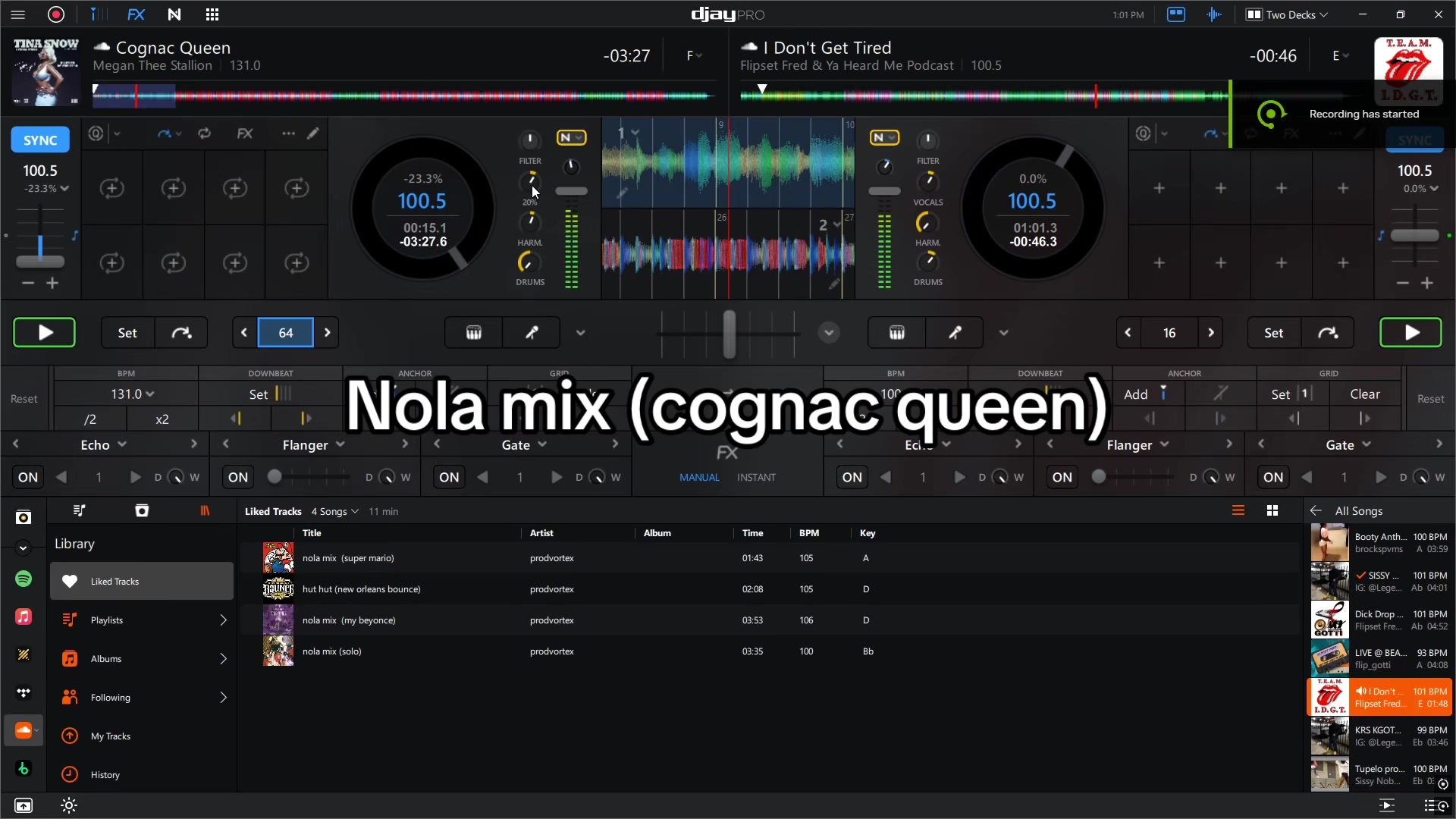The width and height of the screenshot is (1456, 819).
Task: Turn on deck 1 Echo effect
Action: (28, 477)
